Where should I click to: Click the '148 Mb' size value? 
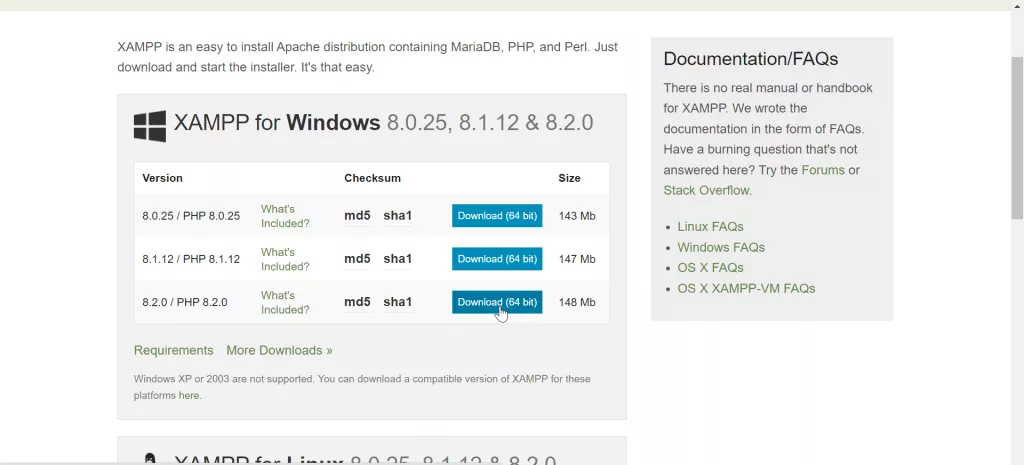(577, 302)
